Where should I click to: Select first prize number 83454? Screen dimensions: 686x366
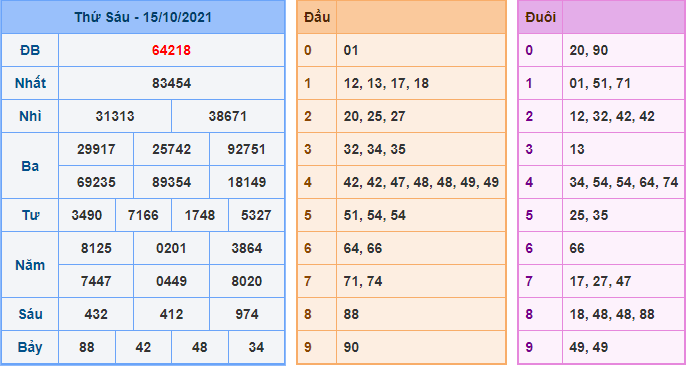[x=172, y=83]
